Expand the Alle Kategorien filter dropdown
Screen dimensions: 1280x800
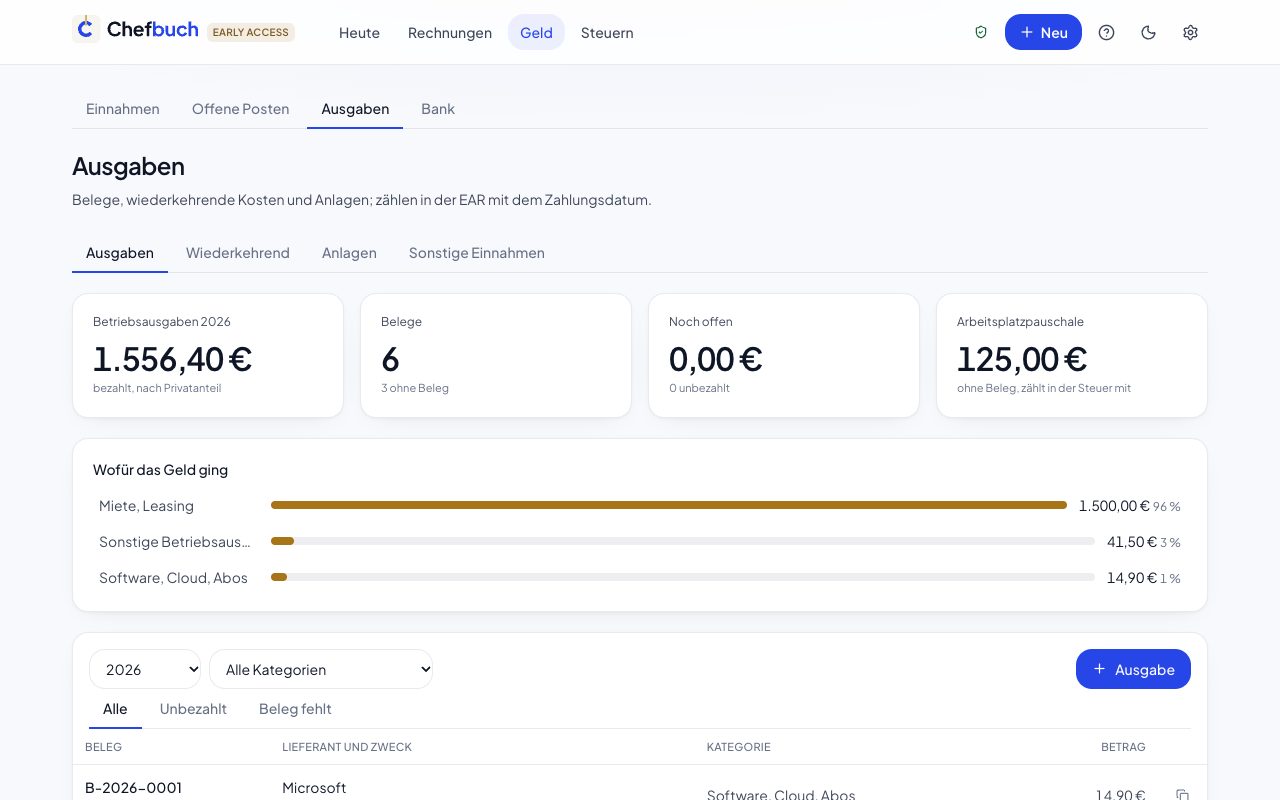coord(321,669)
